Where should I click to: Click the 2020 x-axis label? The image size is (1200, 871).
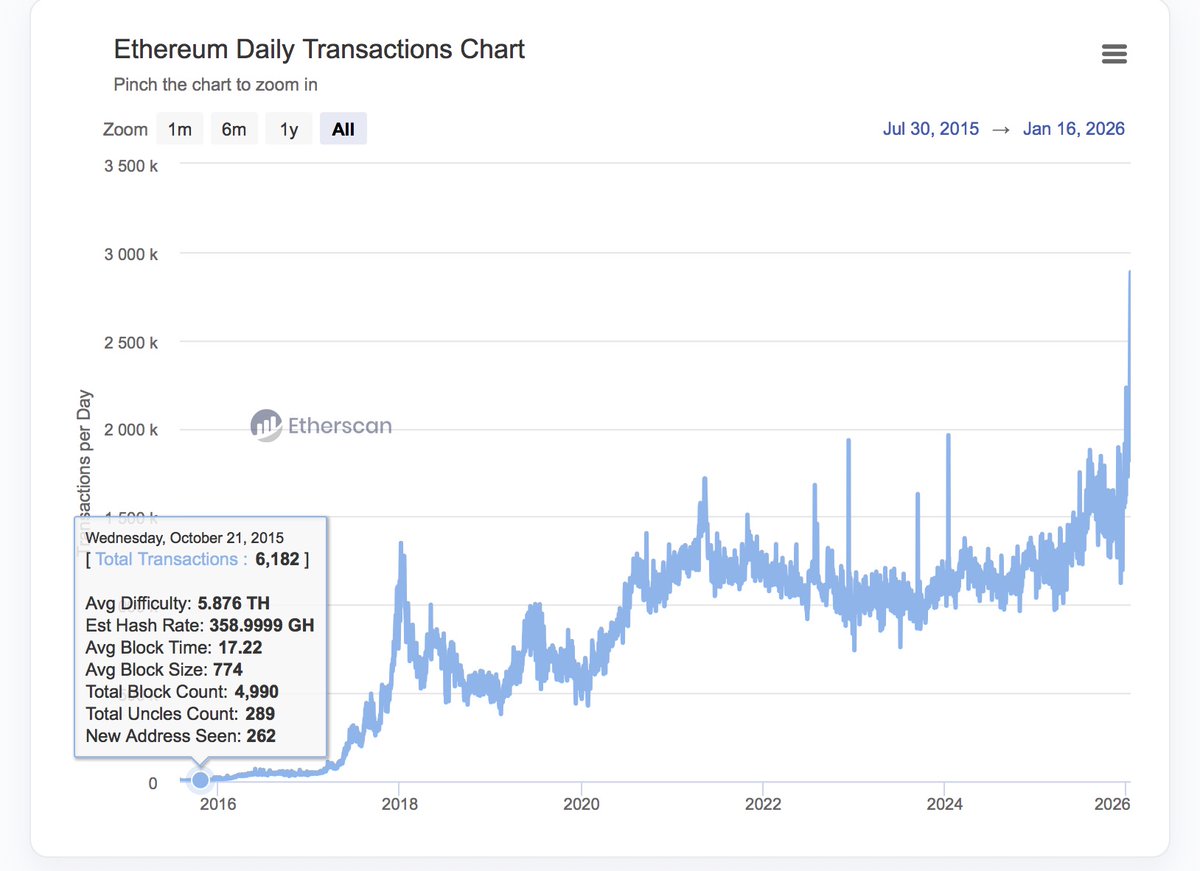pos(581,803)
